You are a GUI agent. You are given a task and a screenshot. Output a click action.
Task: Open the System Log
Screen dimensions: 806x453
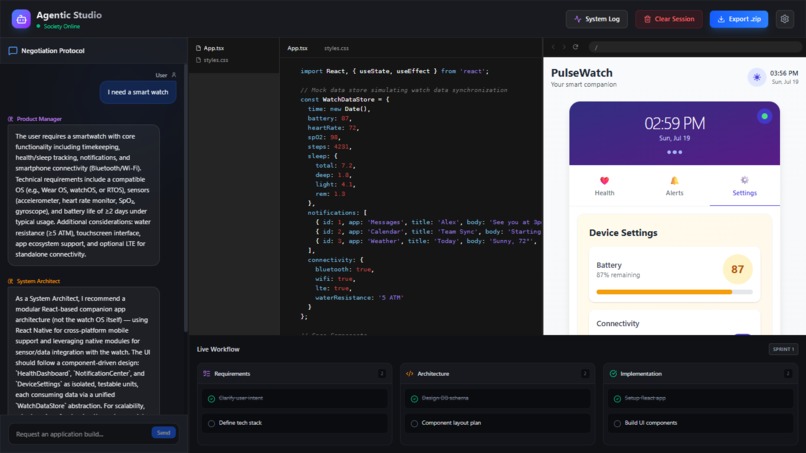(x=596, y=19)
